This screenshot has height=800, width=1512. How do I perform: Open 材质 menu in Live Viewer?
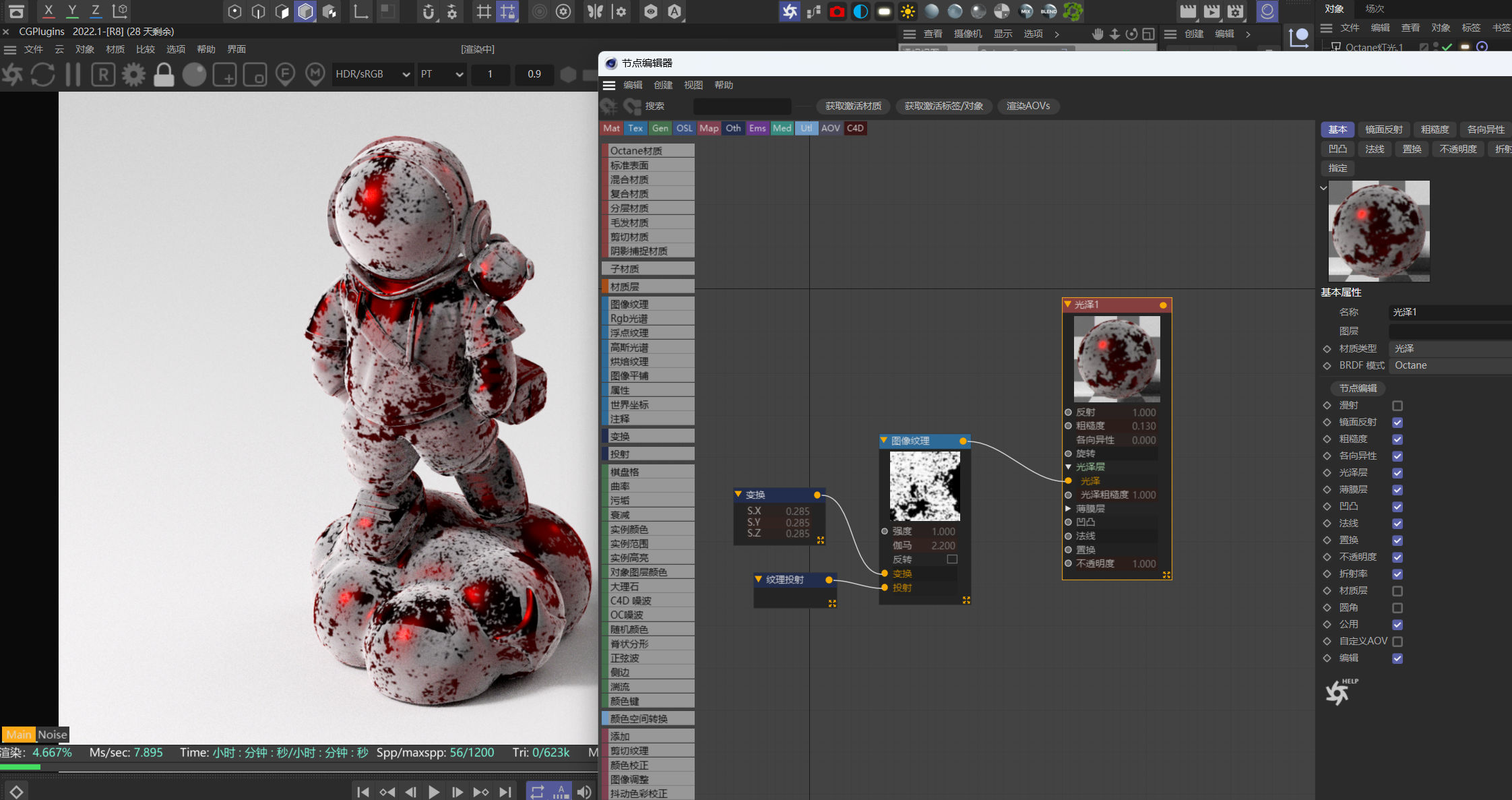pyautogui.click(x=115, y=49)
